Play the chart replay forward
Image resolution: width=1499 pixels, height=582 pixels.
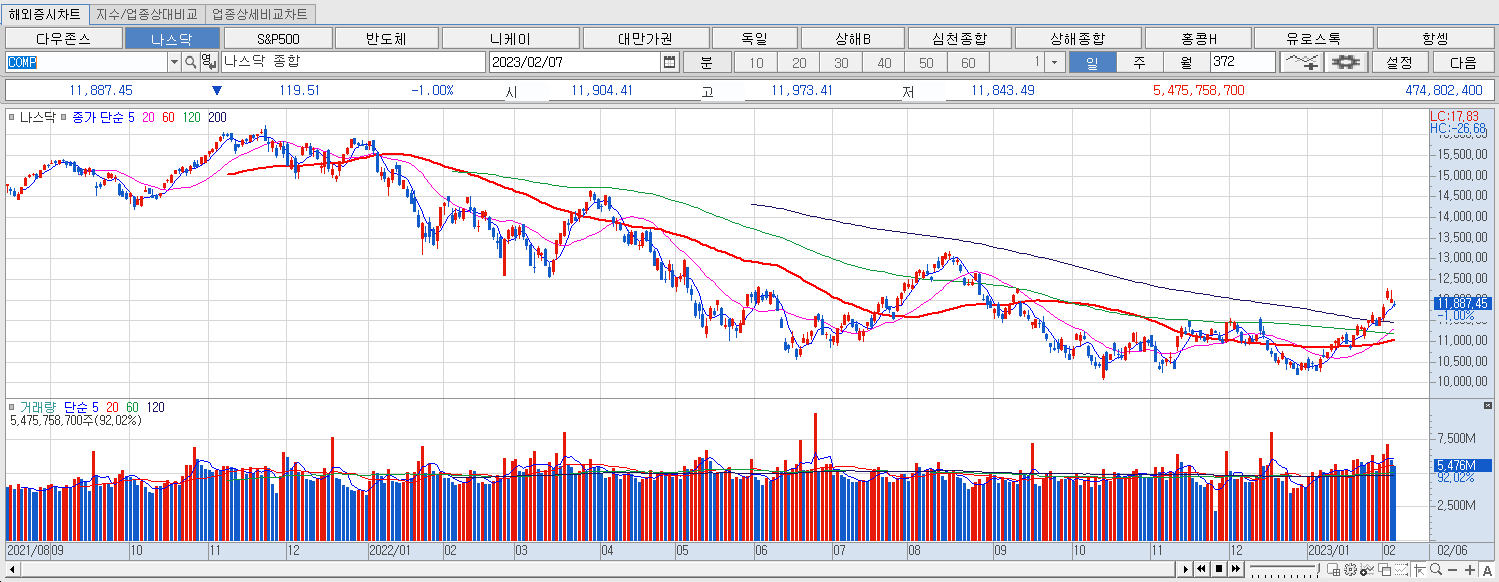pyautogui.click(x=1186, y=569)
